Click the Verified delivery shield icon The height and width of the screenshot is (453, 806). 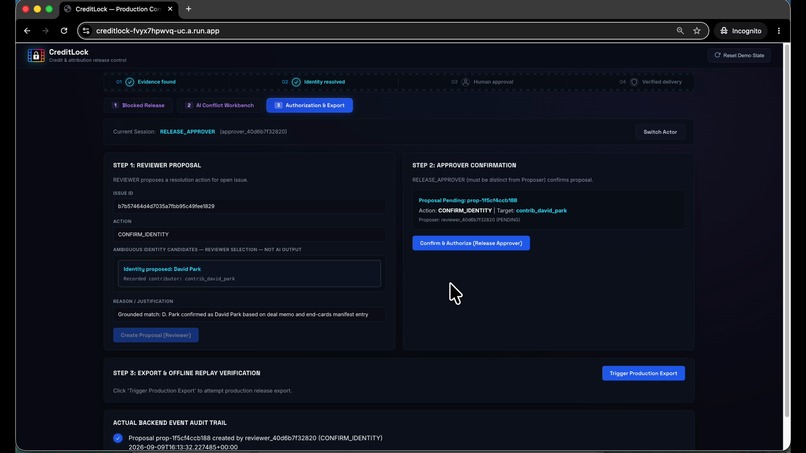click(x=634, y=82)
